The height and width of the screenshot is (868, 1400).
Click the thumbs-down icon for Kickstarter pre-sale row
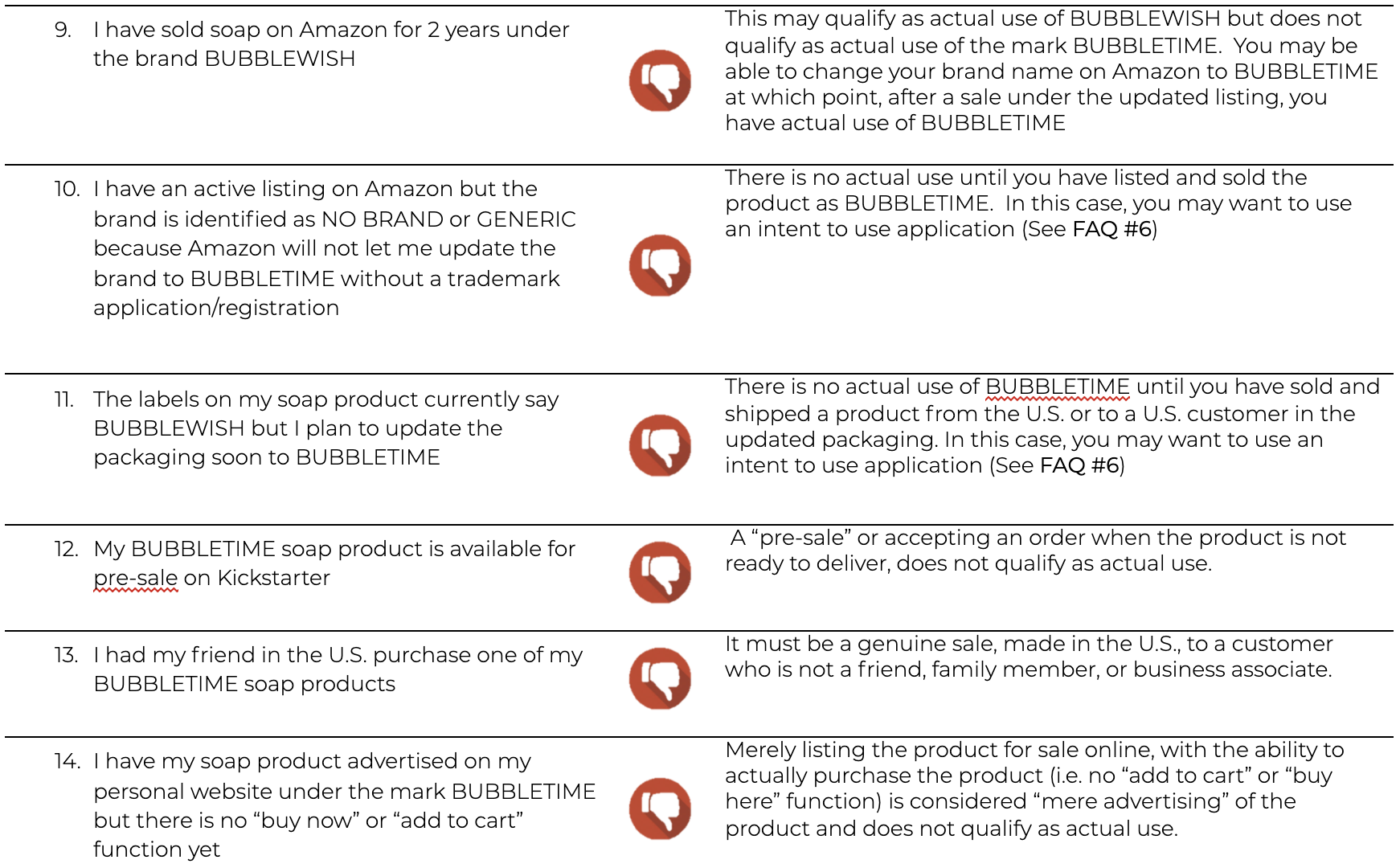(x=660, y=572)
